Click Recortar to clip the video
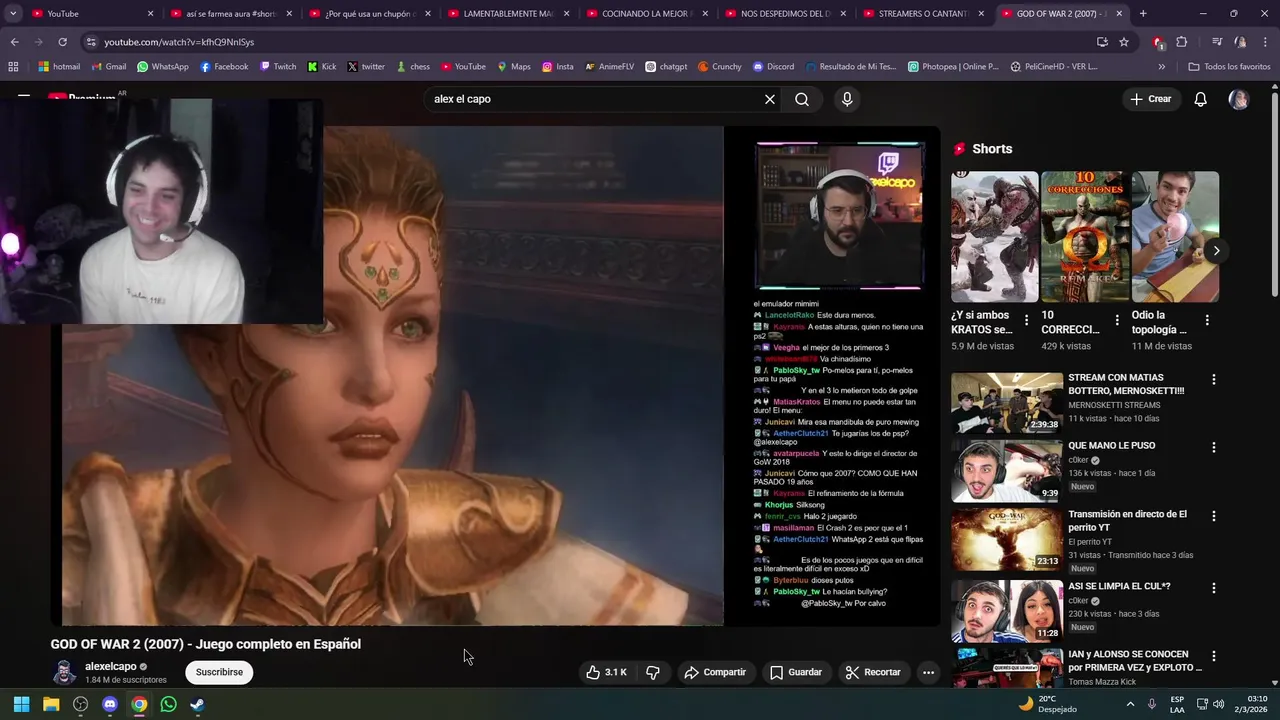Viewport: 1280px width, 720px height. click(872, 672)
